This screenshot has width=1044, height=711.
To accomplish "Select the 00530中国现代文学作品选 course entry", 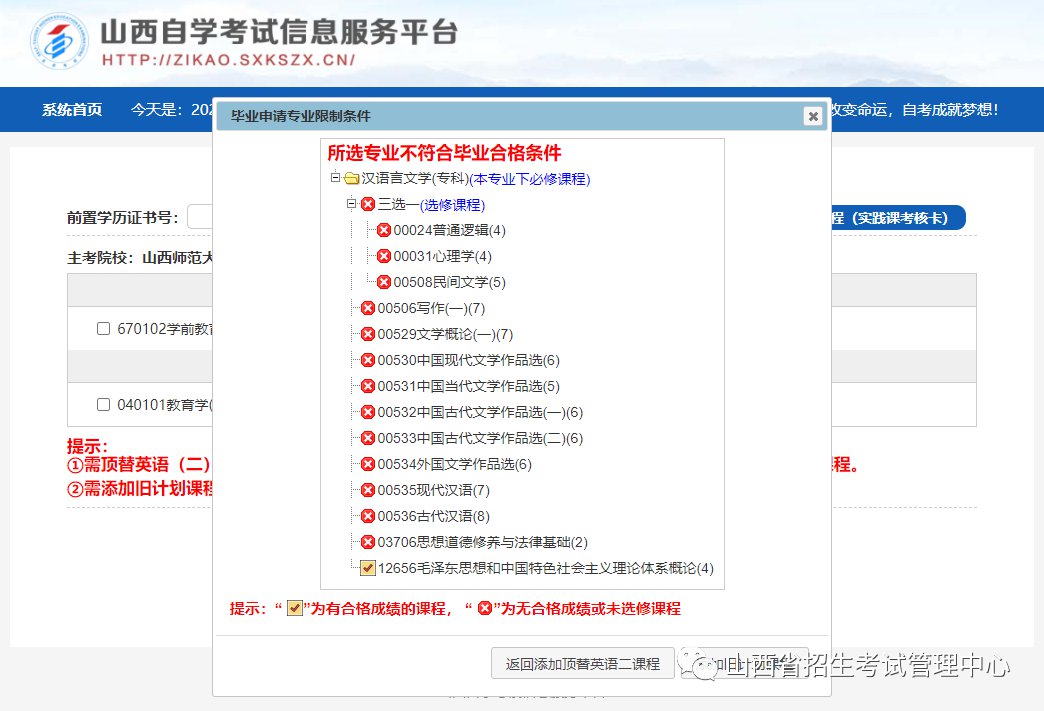I will pos(468,360).
